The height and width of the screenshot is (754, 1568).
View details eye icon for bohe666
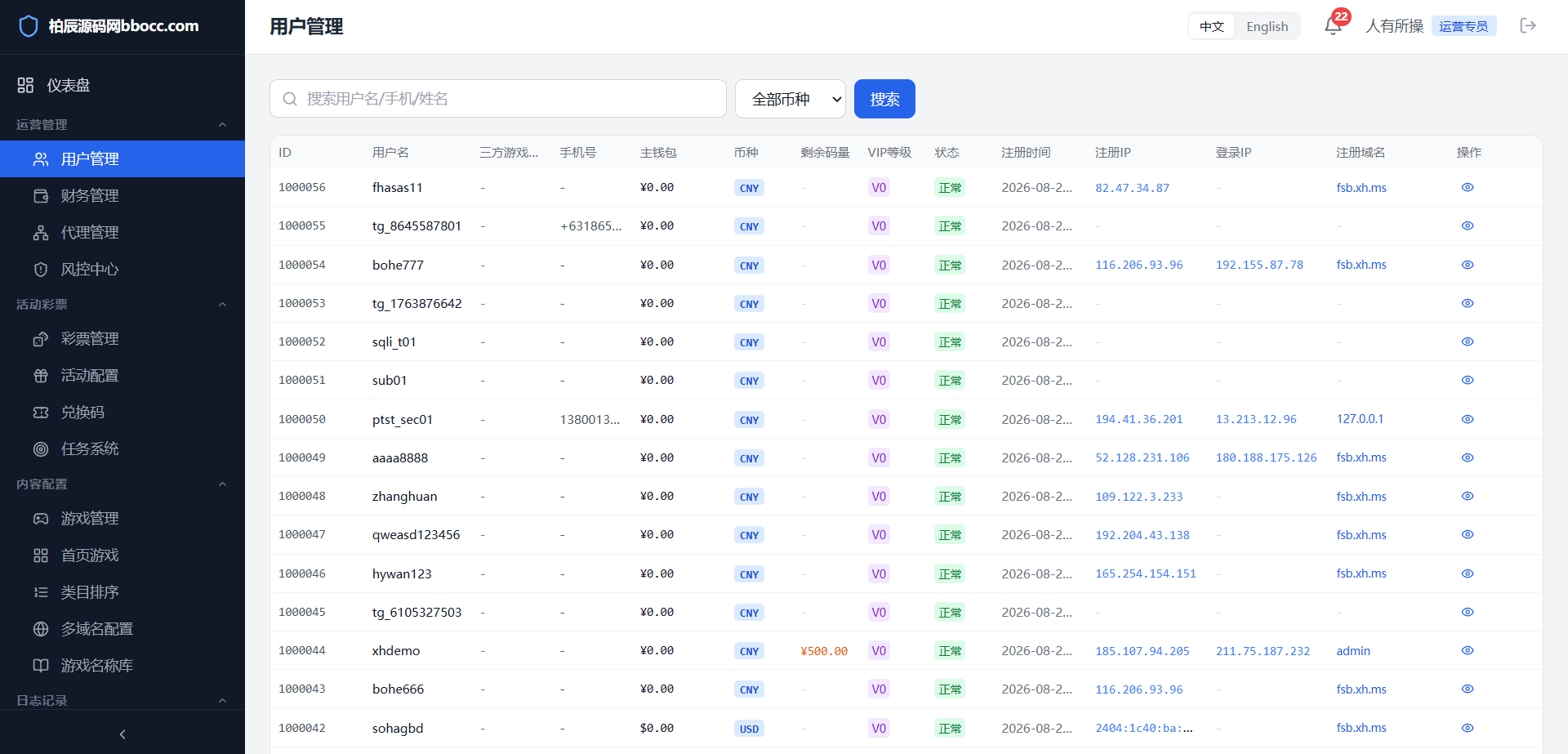[x=1468, y=689]
